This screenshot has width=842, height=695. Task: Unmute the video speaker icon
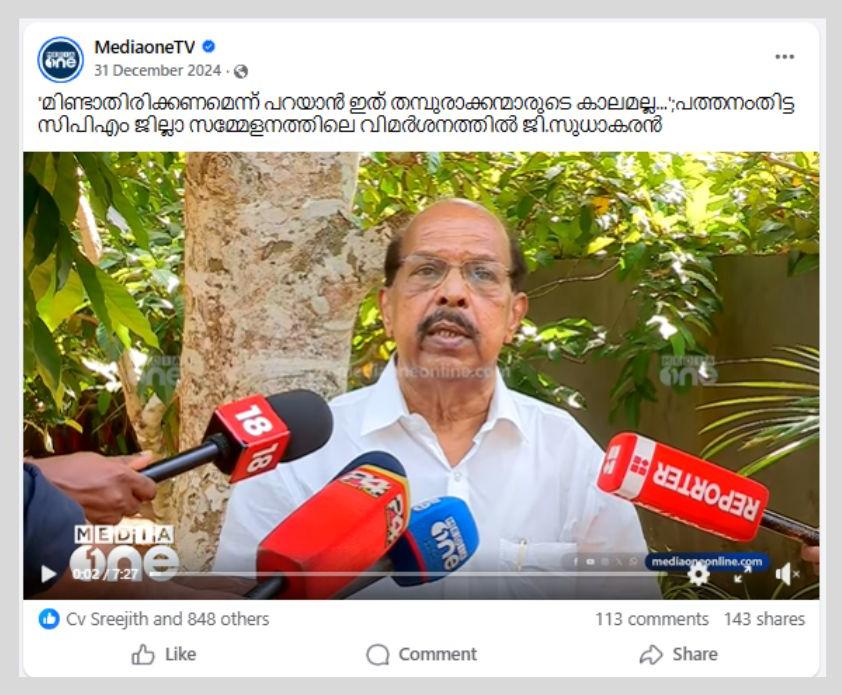[x=787, y=574]
